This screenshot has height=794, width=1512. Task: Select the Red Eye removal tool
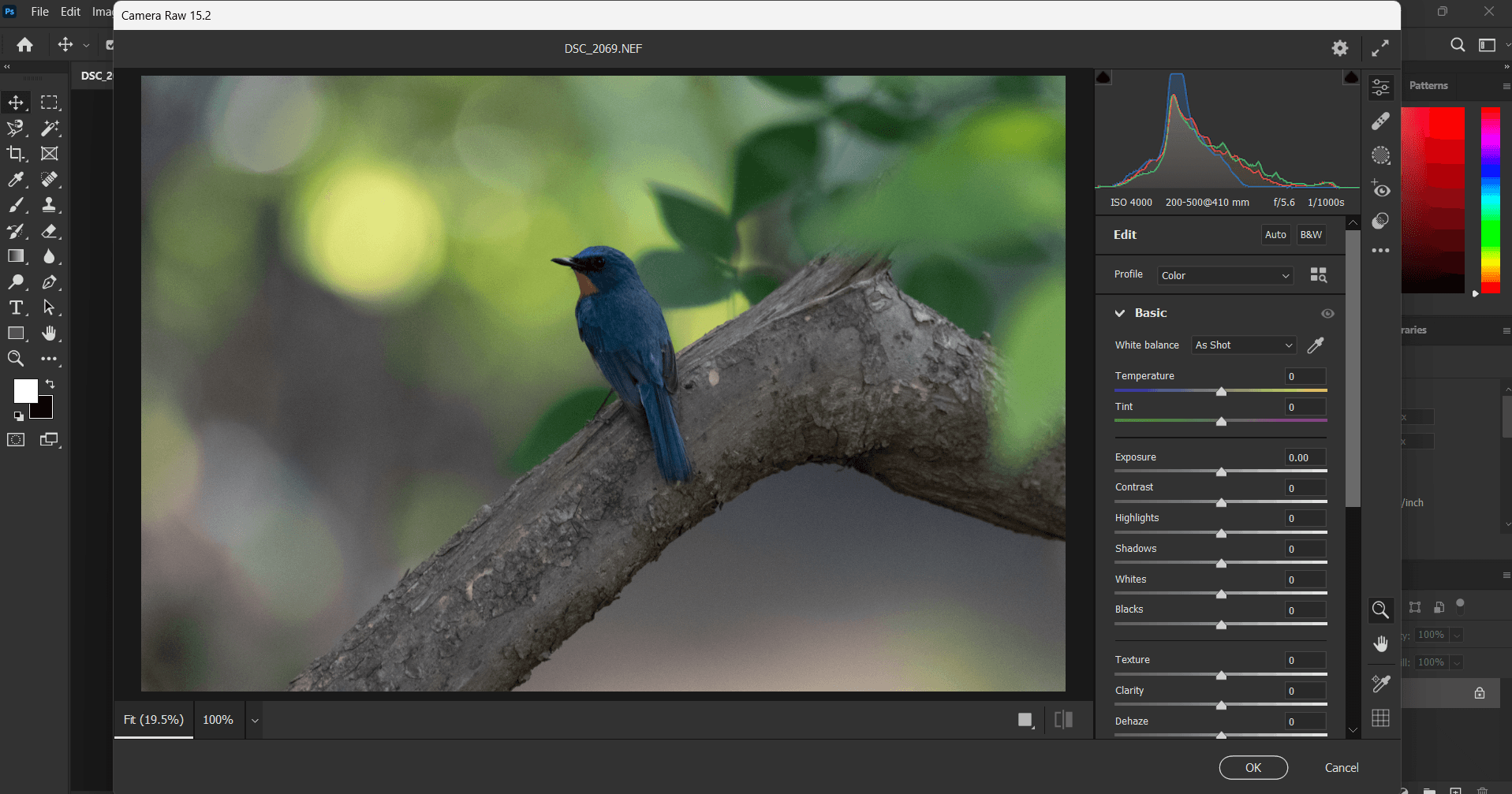coord(1380,189)
